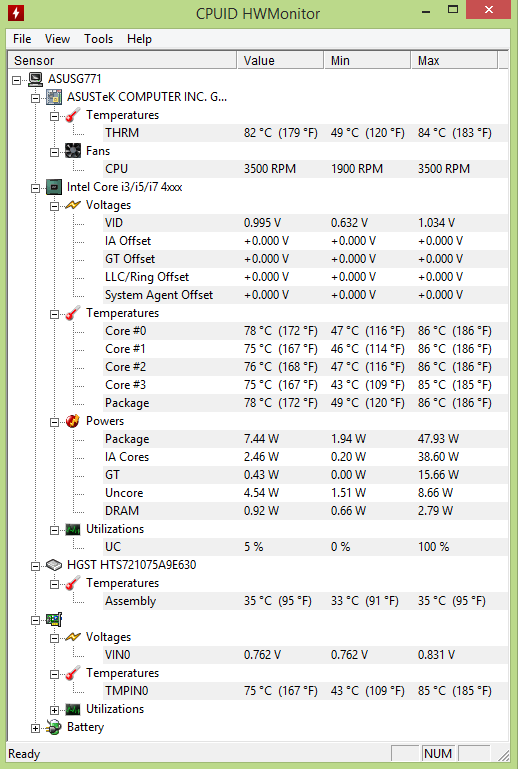Collapse the Intel Core i3/i5/i7 node

[x=35, y=188]
